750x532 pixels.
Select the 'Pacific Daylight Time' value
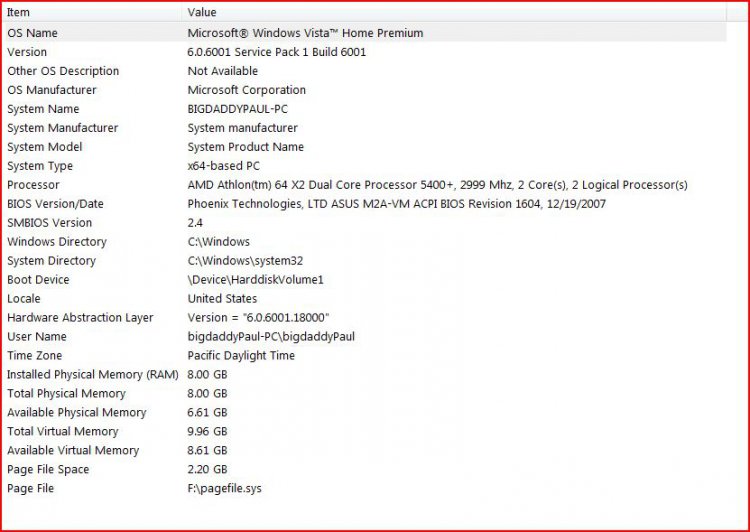(241, 356)
